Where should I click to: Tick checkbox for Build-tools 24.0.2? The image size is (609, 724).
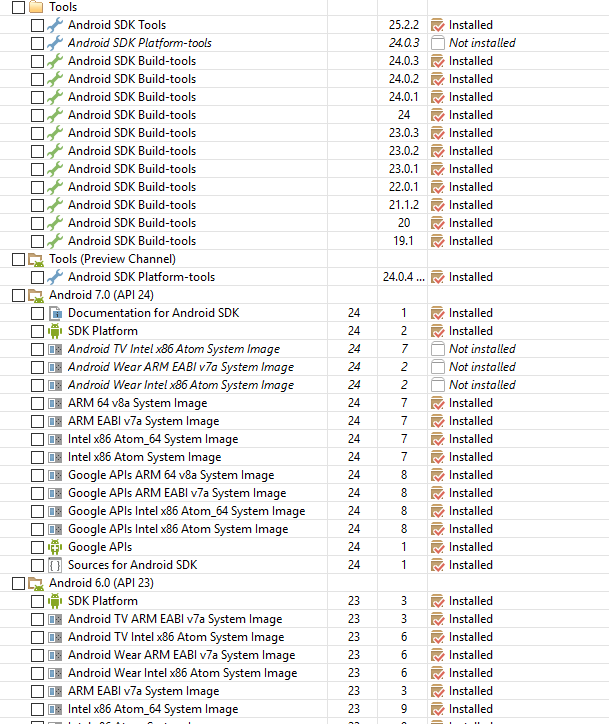coord(37,79)
